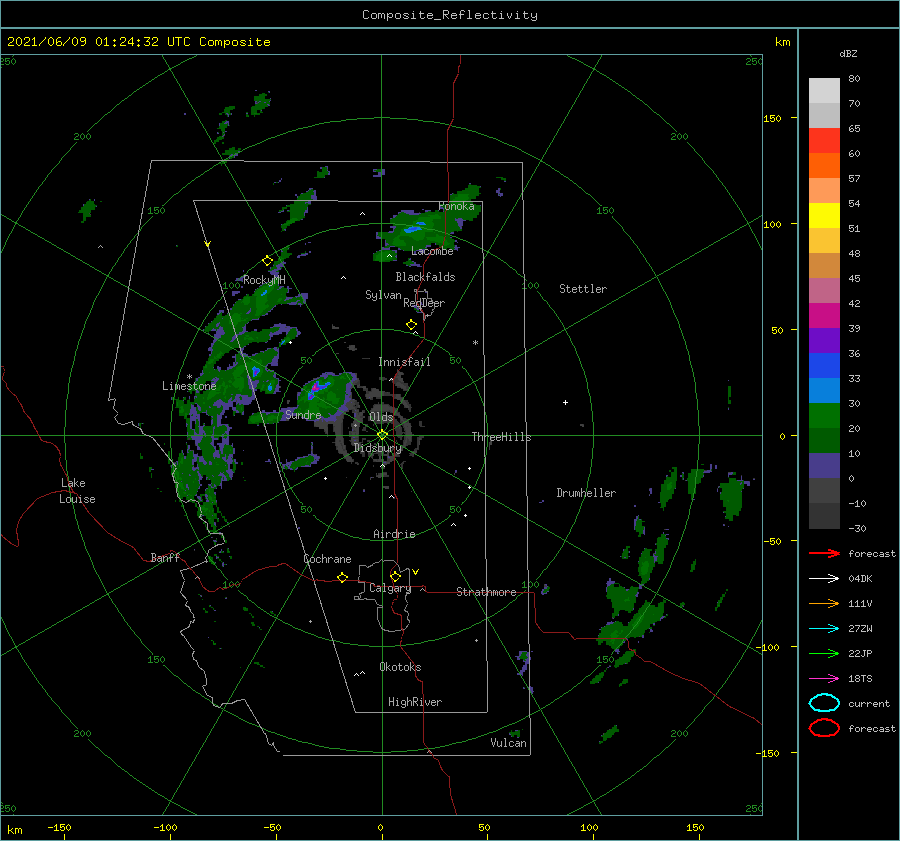The width and height of the screenshot is (900, 841).
Task: Select the magenta 18TS arrow legend icon
Action: [x=824, y=679]
